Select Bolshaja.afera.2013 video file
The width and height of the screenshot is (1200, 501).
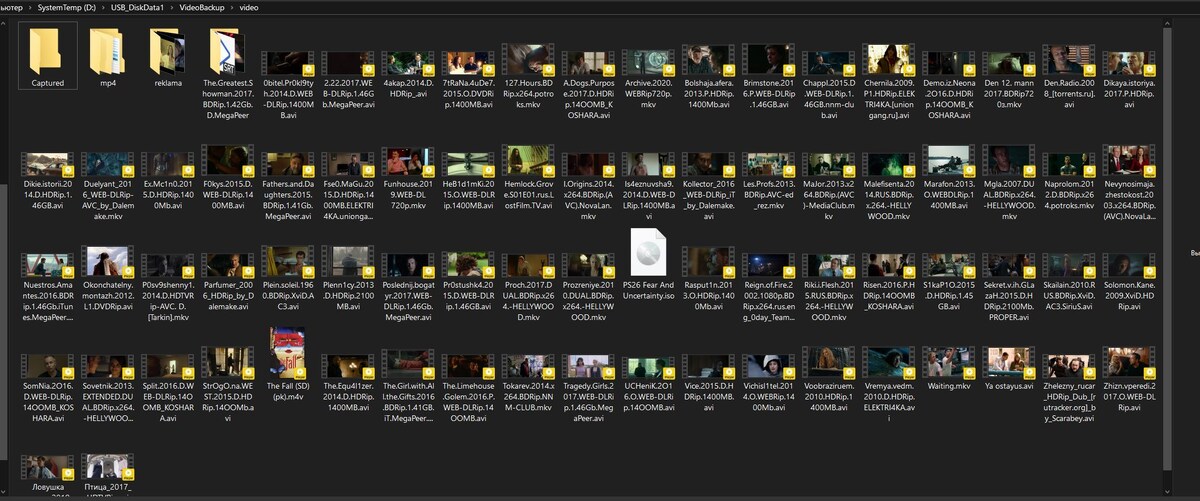point(707,60)
